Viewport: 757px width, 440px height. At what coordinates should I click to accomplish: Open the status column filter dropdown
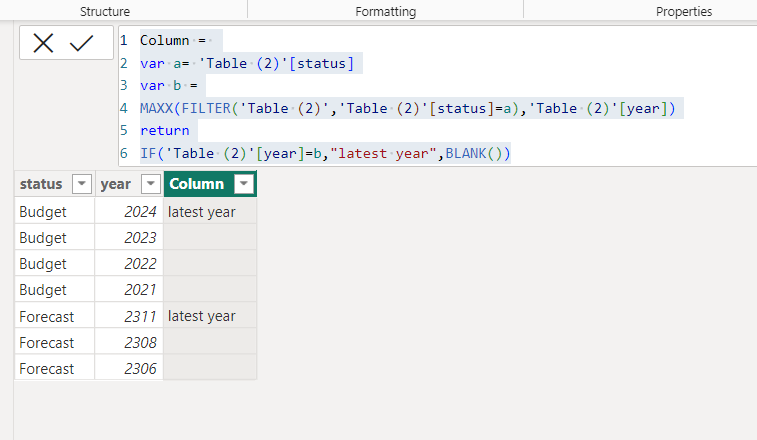82,184
